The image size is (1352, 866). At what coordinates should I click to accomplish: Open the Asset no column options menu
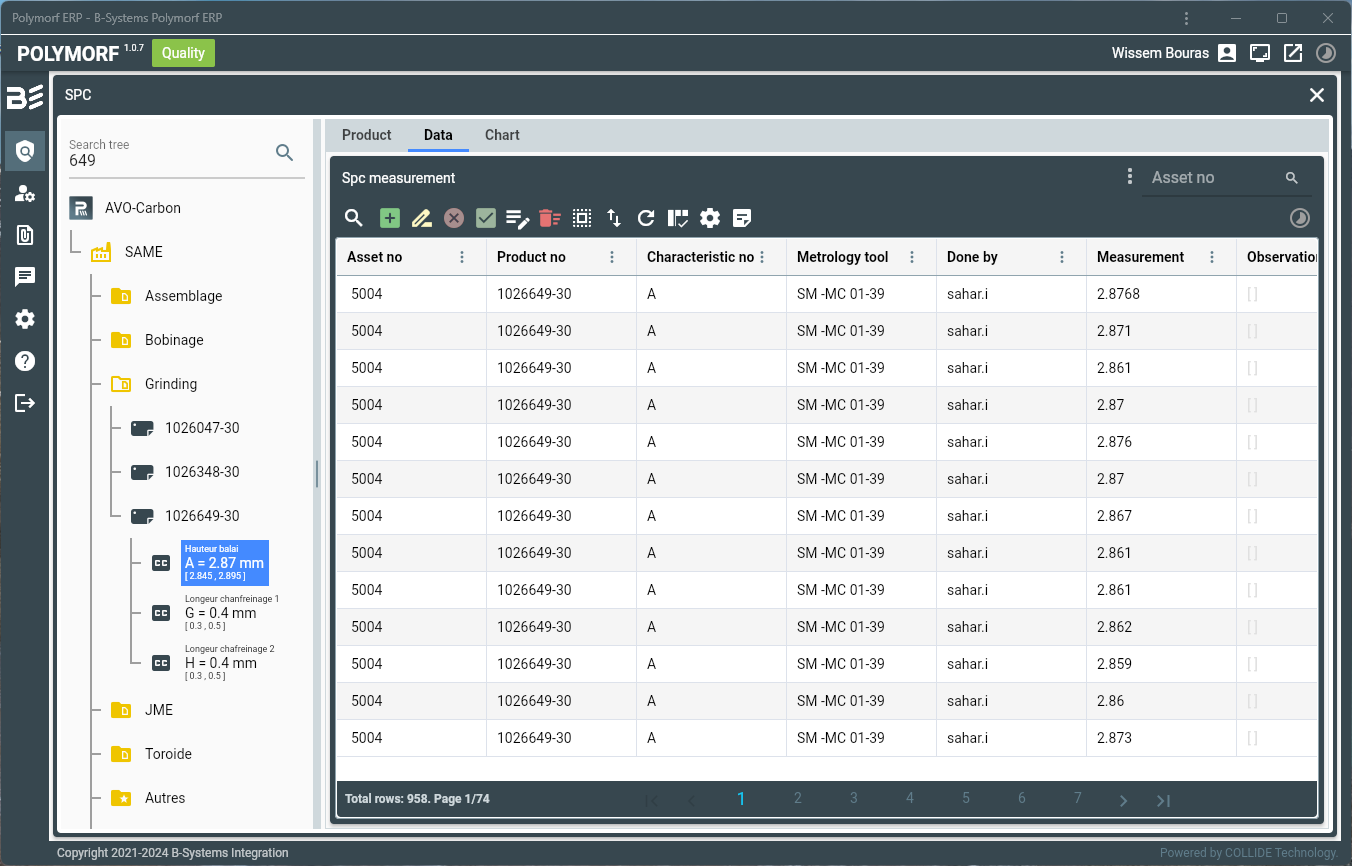pyautogui.click(x=462, y=257)
